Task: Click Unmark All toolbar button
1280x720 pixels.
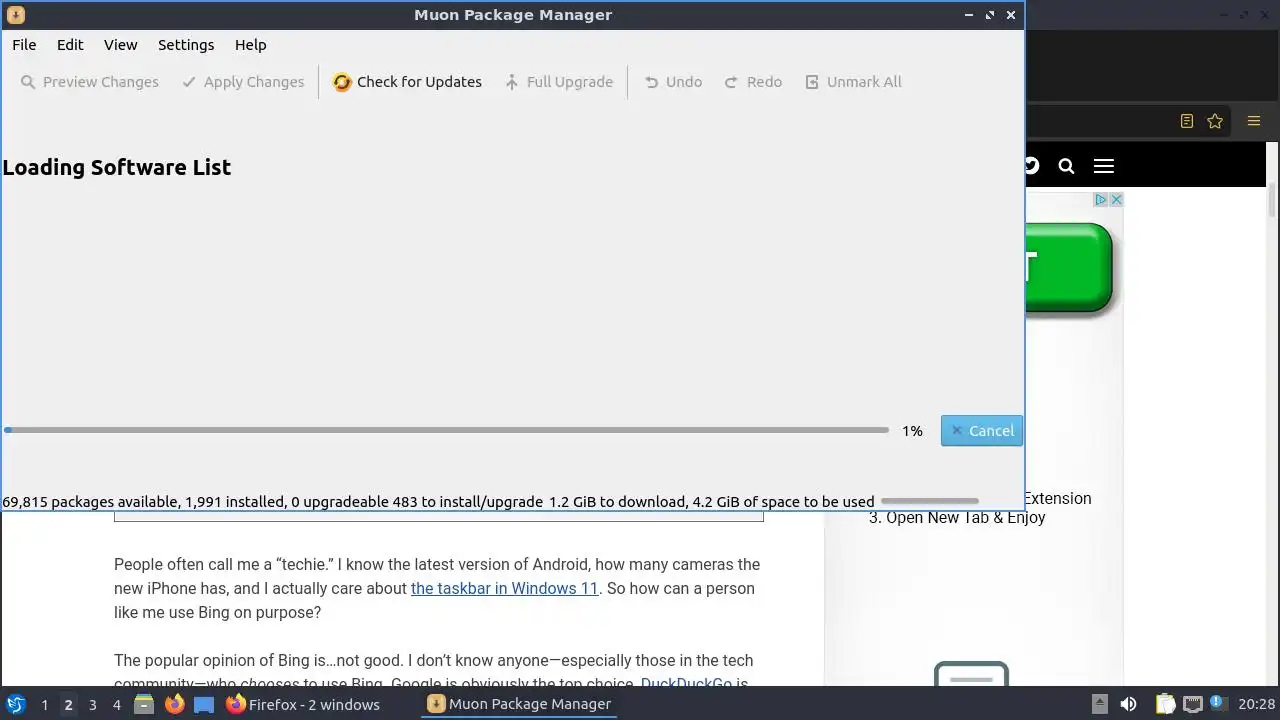Action: (853, 82)
